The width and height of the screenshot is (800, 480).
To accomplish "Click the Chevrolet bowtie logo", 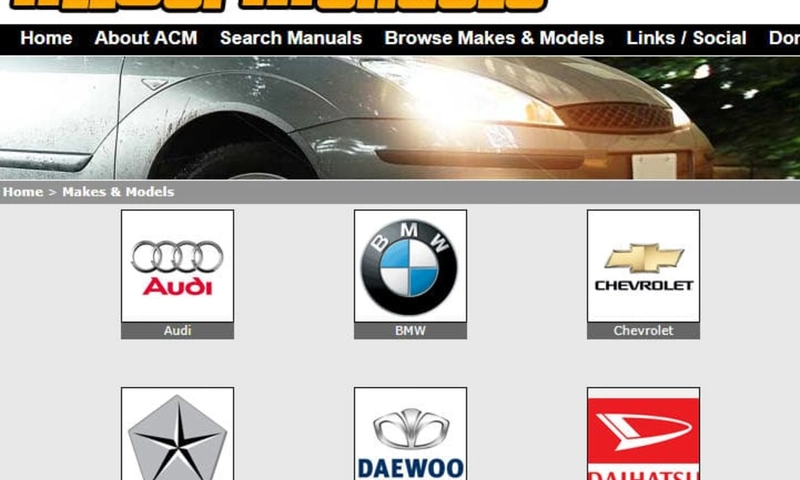I will [643, 266].
